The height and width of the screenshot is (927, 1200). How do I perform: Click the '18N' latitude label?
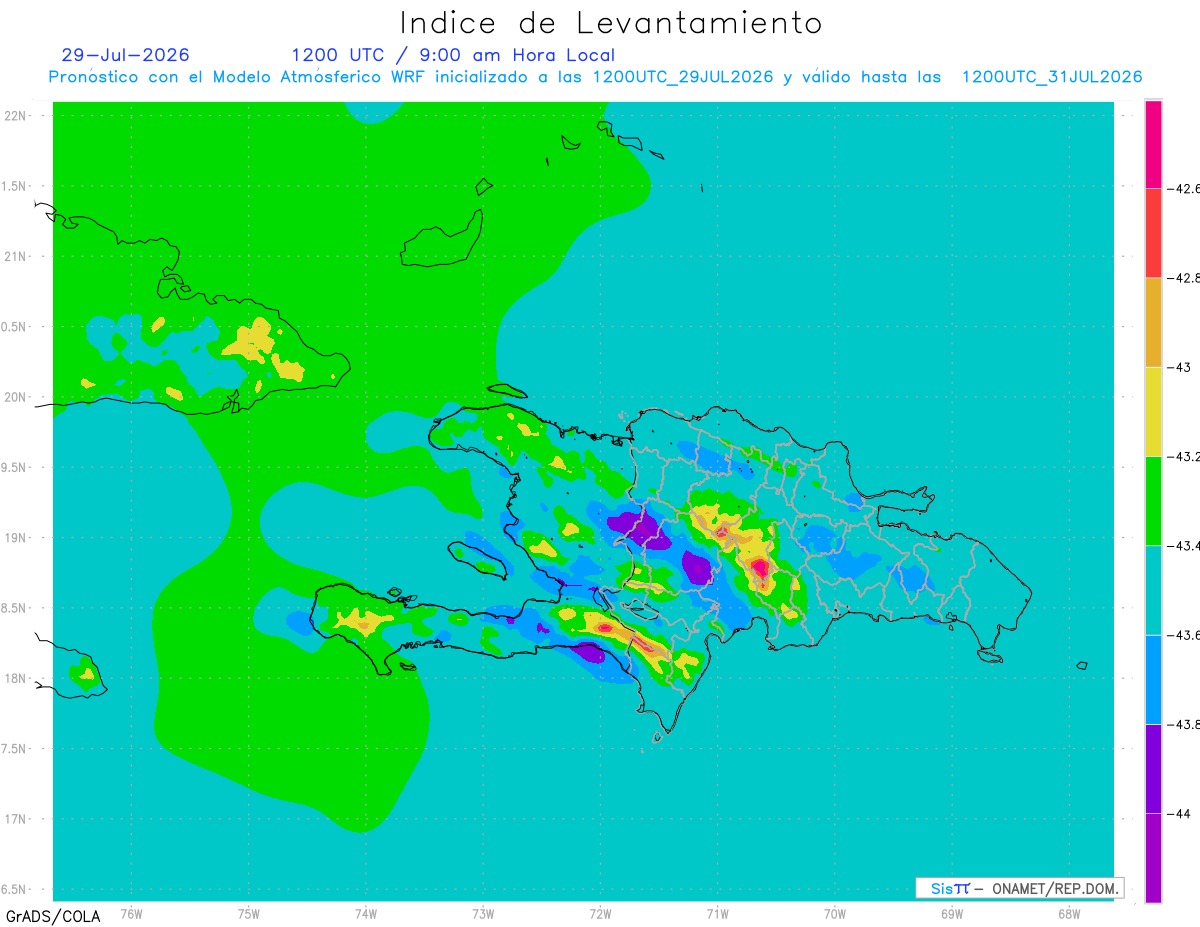[x=17, y=678]
